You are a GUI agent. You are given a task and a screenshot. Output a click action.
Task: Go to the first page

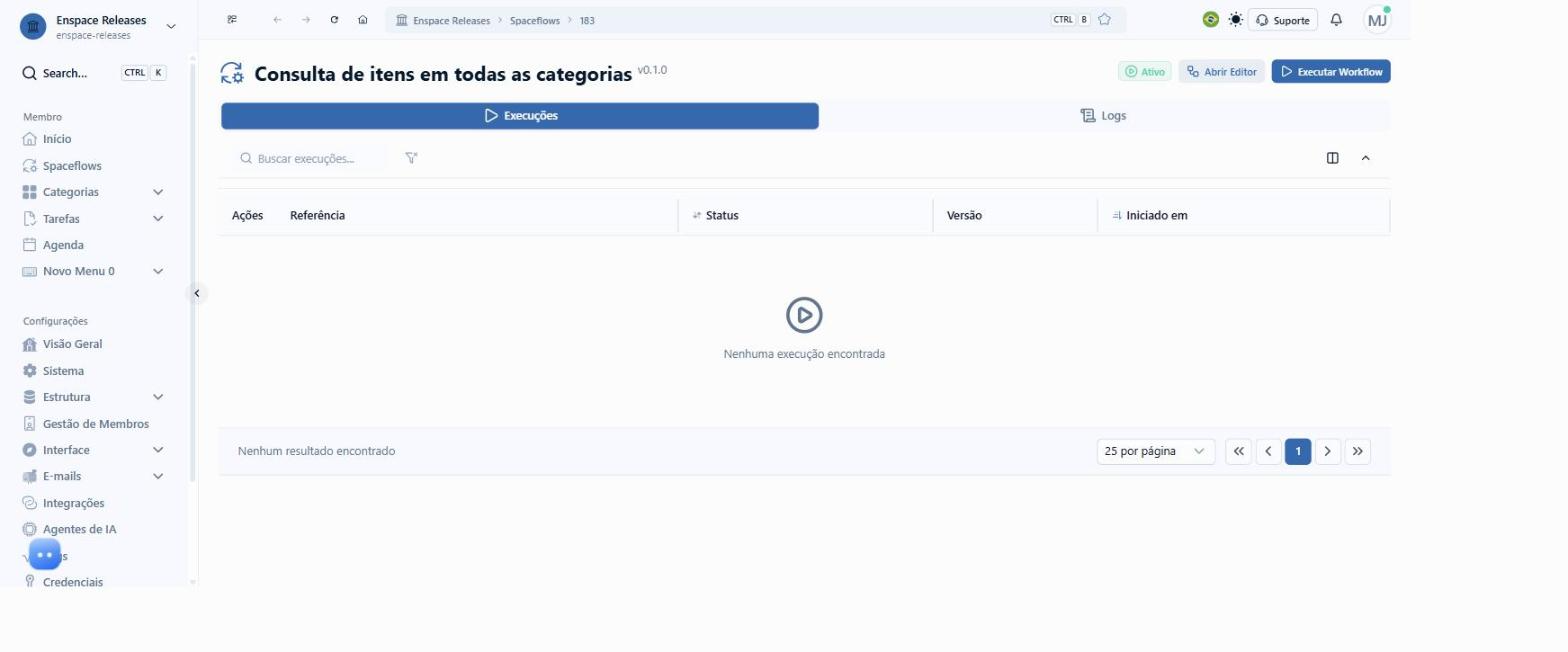[x=1238, y=451]
